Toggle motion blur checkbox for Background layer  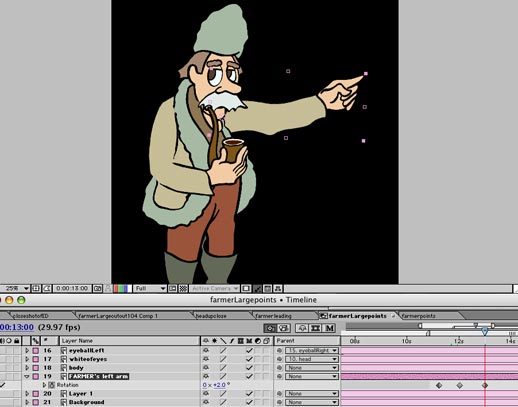[x=249, y=402]
